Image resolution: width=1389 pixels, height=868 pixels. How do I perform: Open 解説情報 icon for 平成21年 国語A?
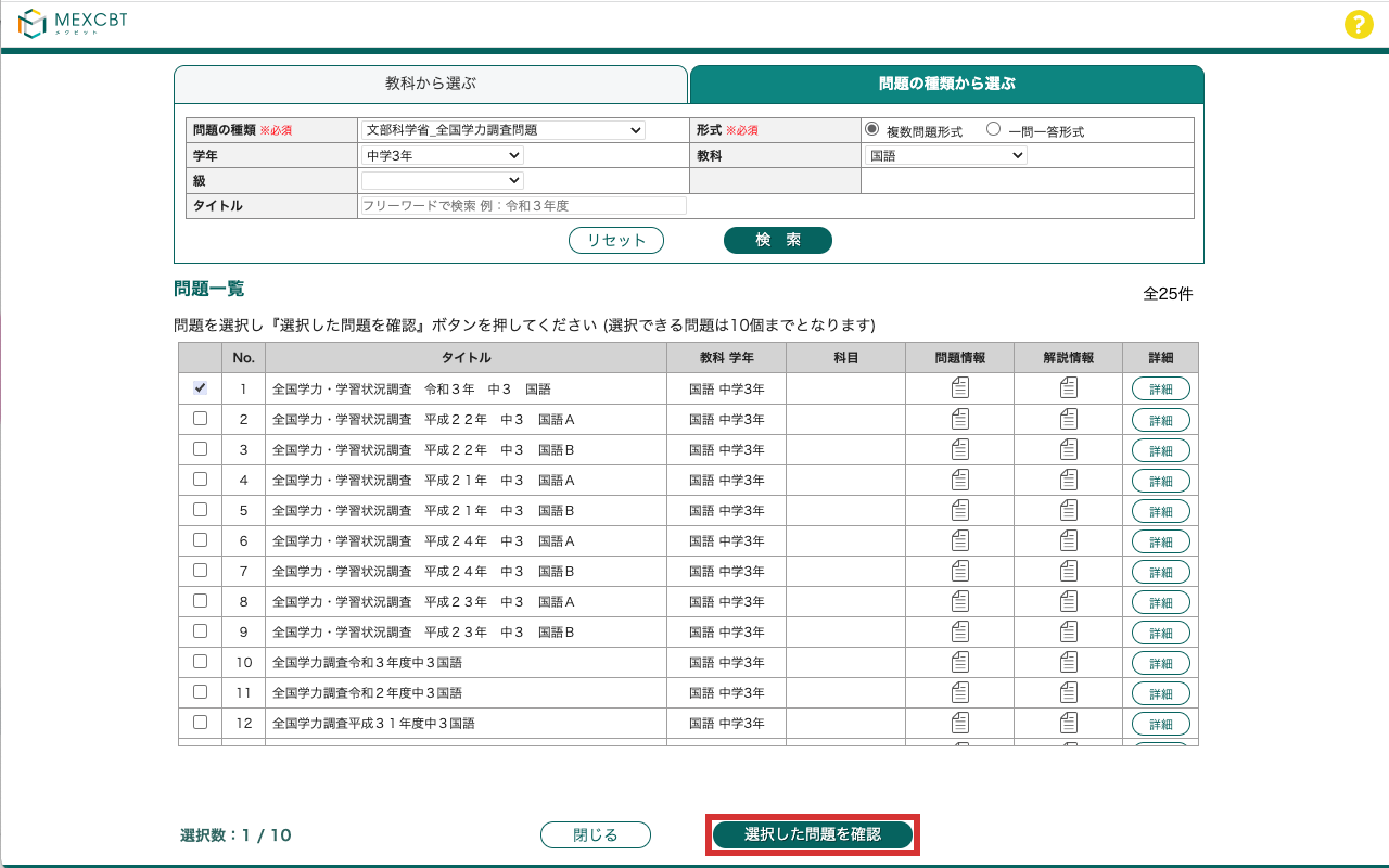point(1068,480)
